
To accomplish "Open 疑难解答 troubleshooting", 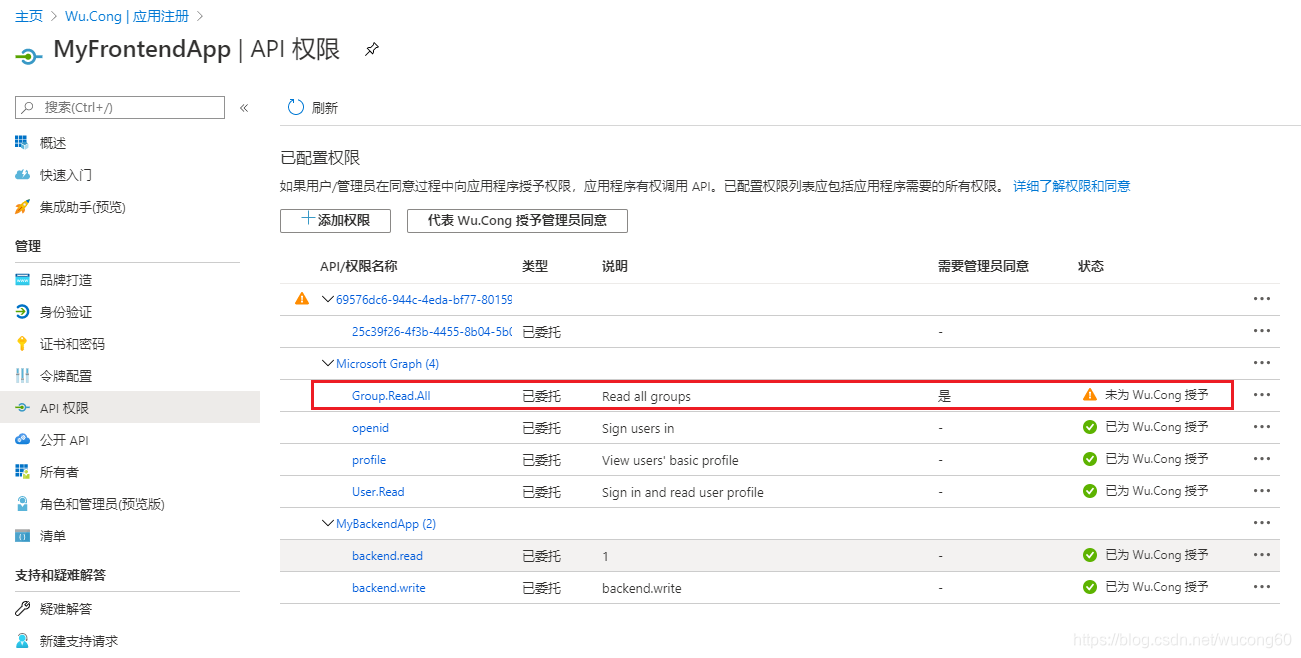I will tap(66, 609).
